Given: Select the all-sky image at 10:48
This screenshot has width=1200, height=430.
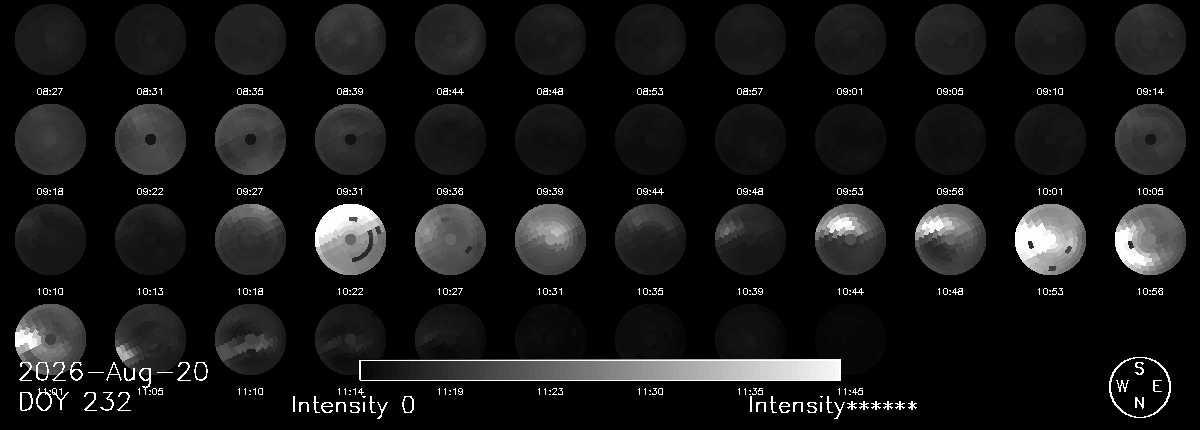Looking at the screenshot, I should 950,239.
